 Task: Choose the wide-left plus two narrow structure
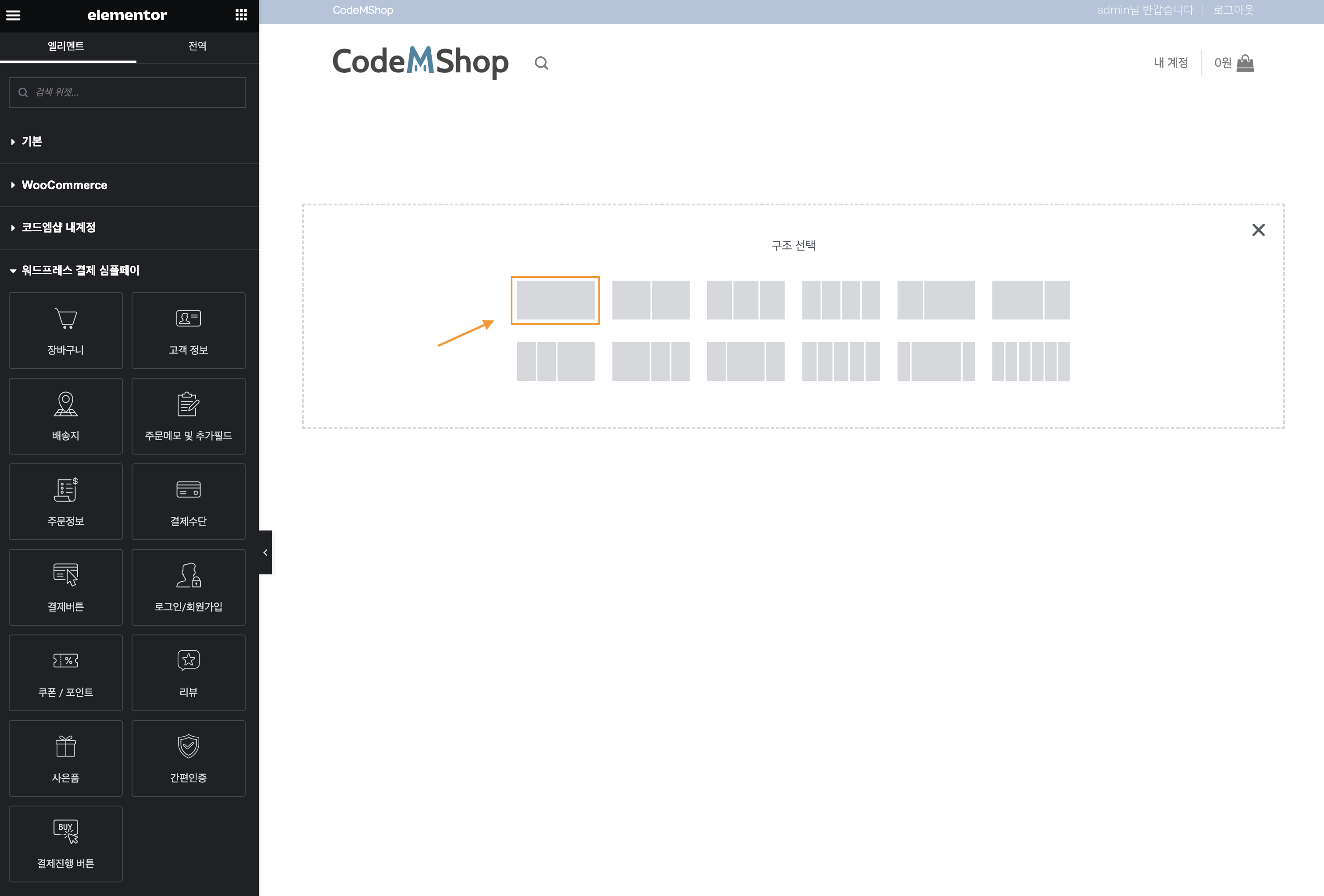pos(651,362)
